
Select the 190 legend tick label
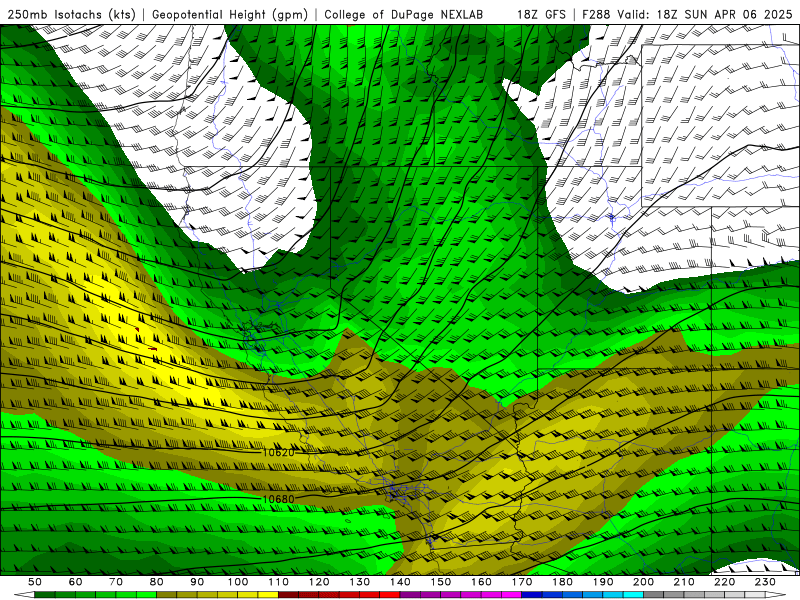(x=604, y=582)
